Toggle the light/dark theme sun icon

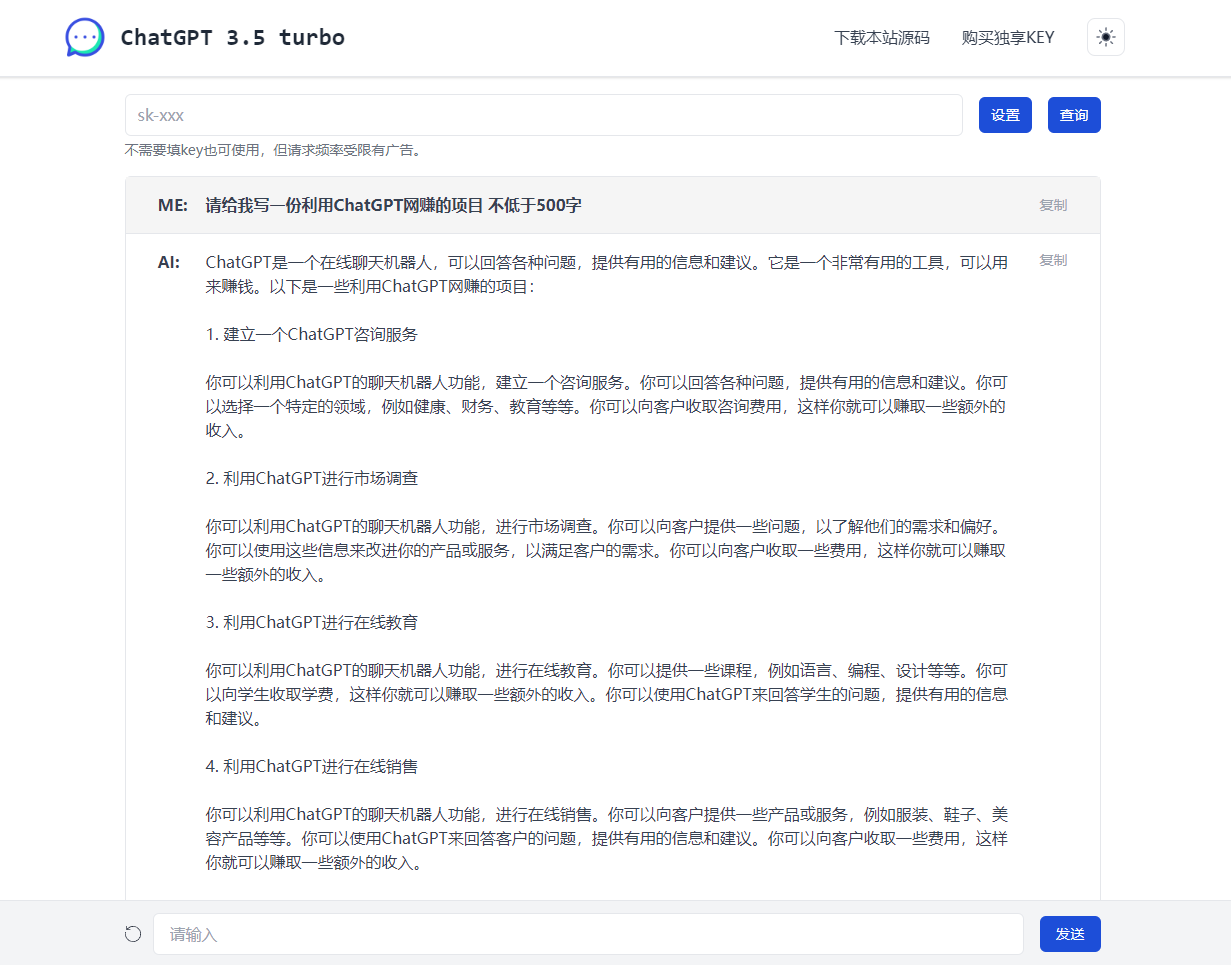(1105, 38)
